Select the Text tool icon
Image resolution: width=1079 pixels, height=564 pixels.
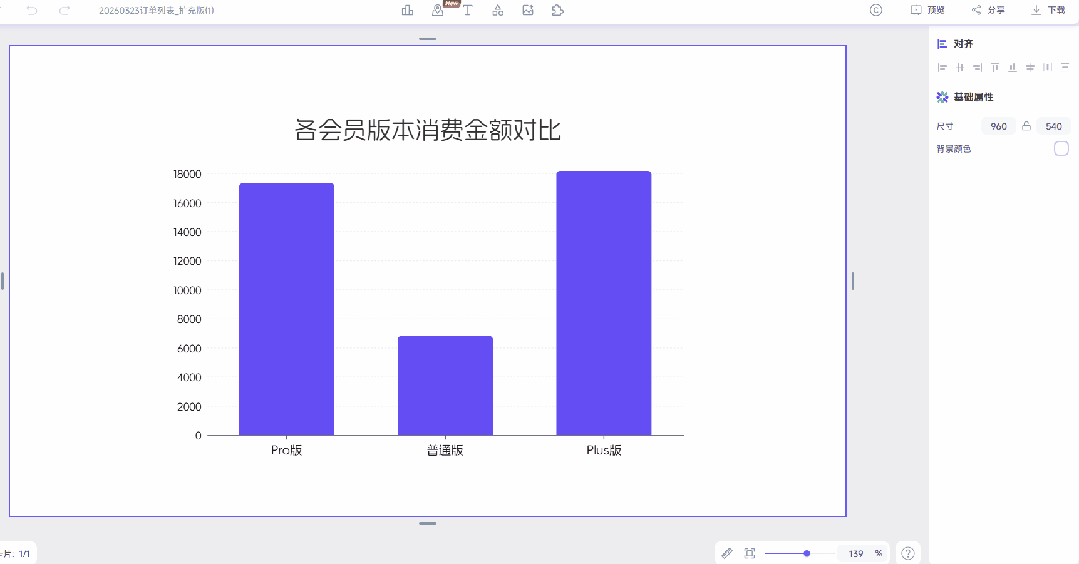(x=467, y=10)
